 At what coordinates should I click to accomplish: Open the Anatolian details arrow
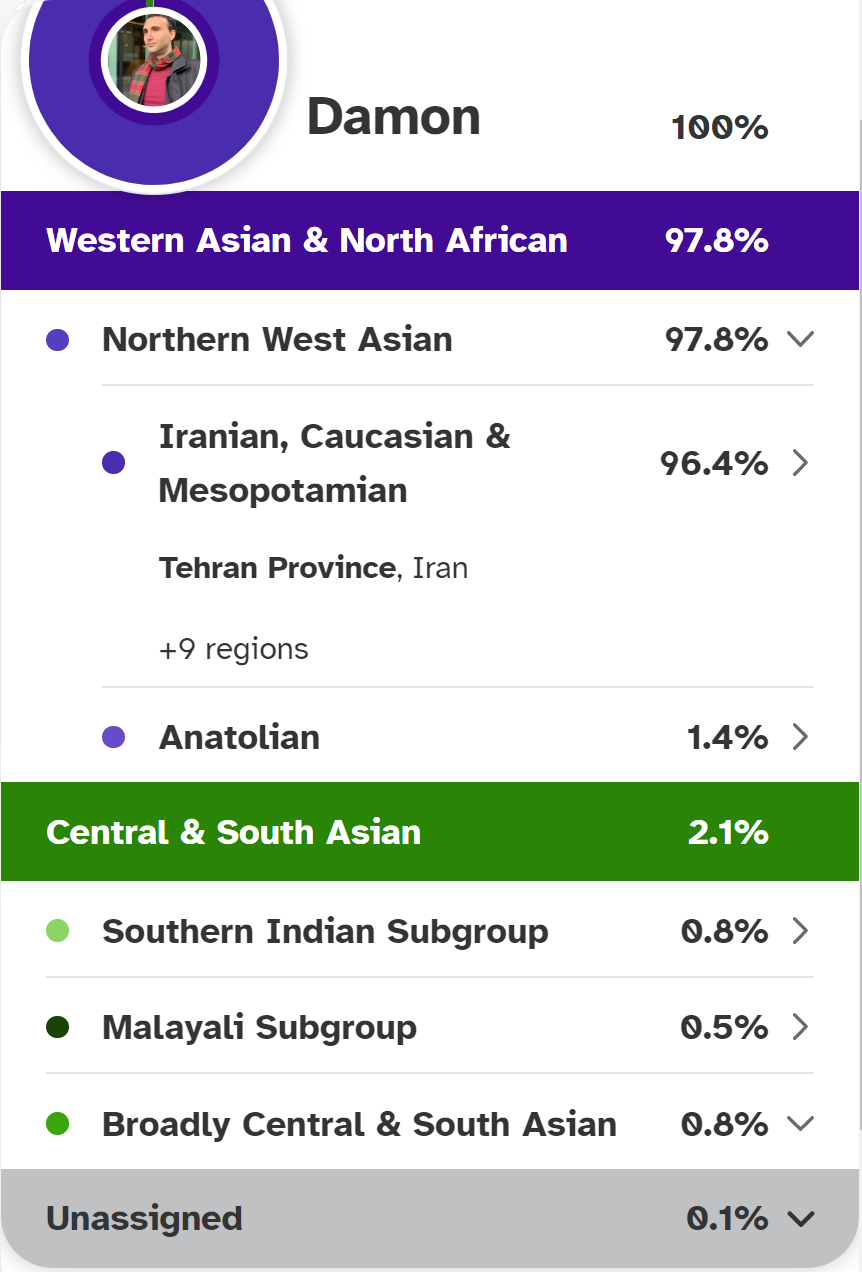coord(800,737)
